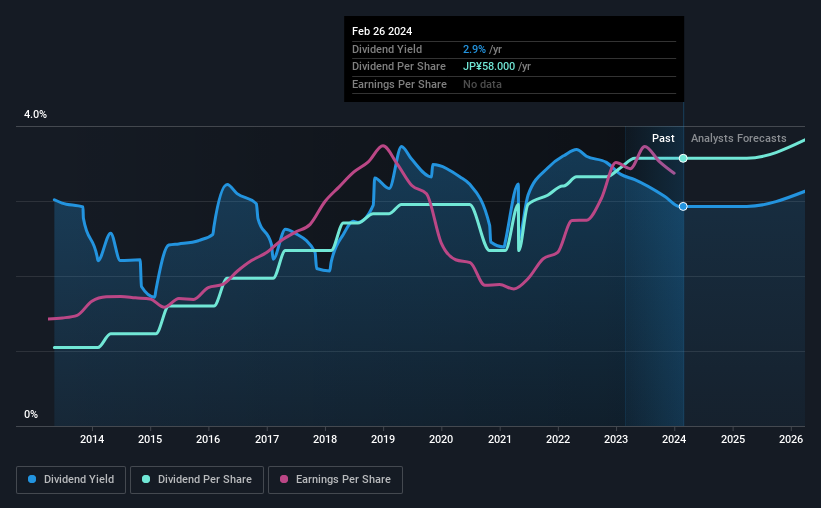Click the 2014 x-axis label
Screen dimensions: 821x508
[x=92, y=439]
